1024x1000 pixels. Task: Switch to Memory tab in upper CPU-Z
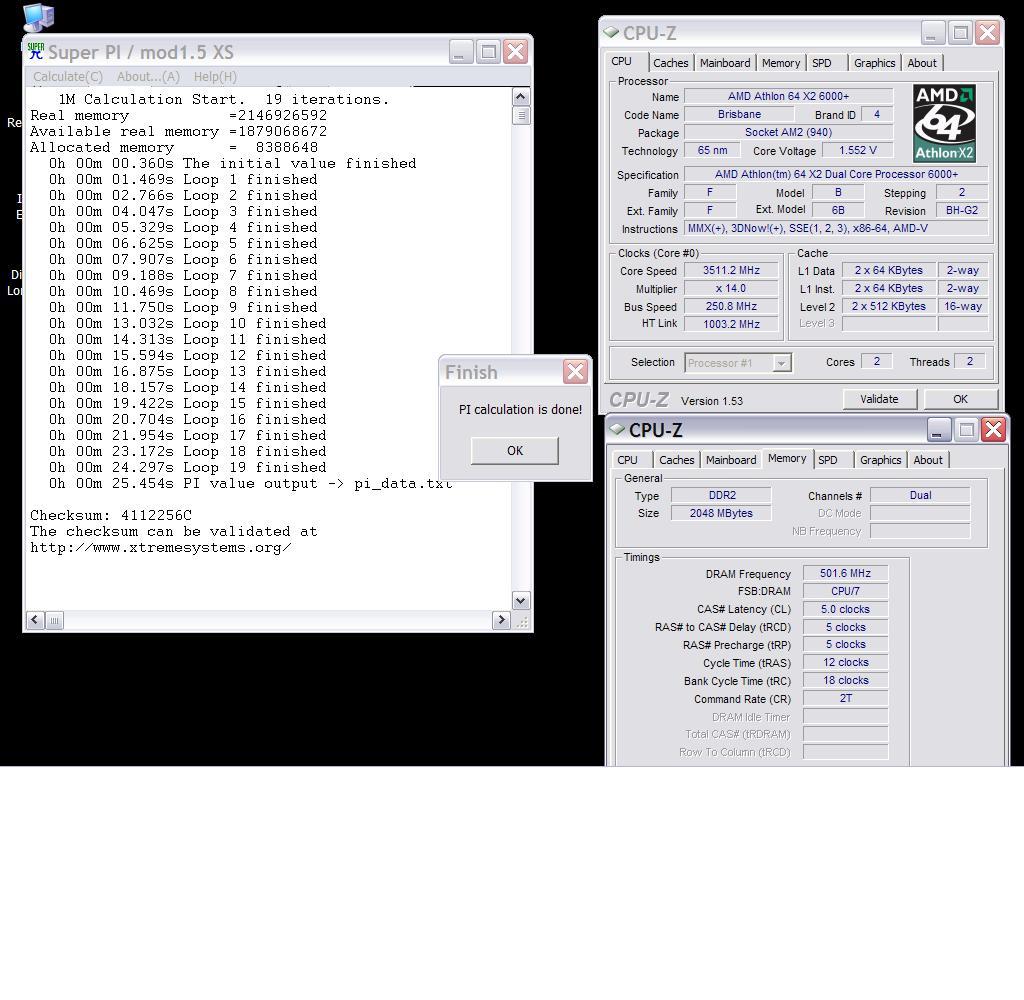(x=781, y=63)
